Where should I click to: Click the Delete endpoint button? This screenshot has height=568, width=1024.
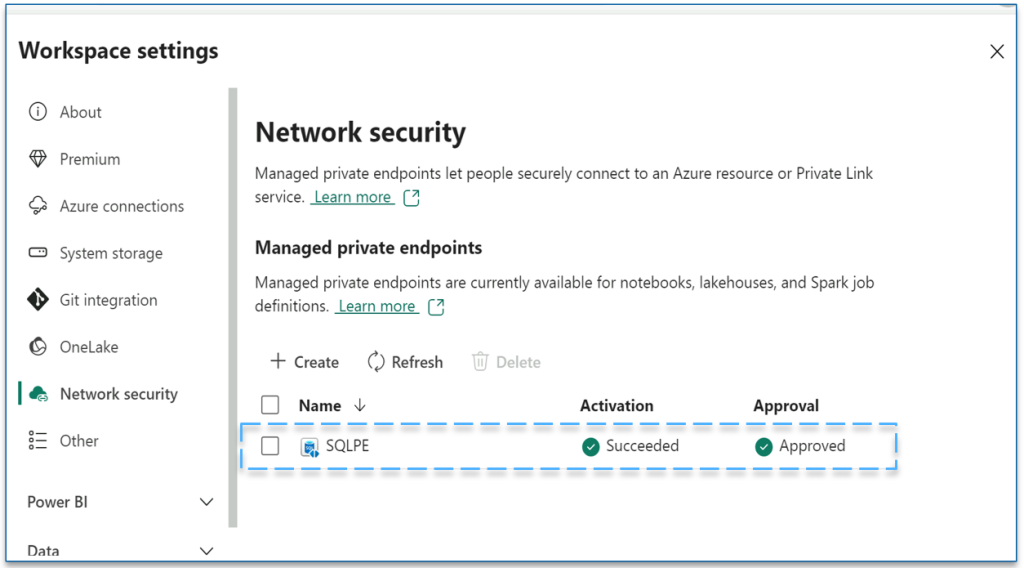pos(506,362)
